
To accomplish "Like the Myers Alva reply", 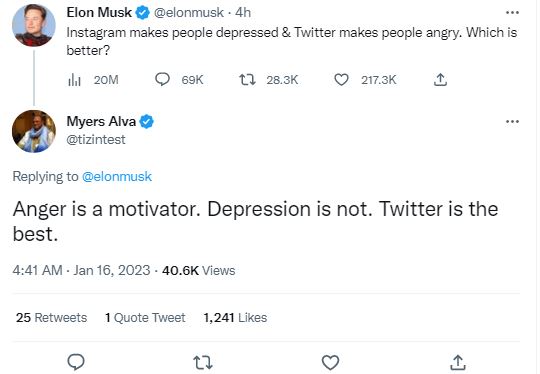I will coord(330,362).
